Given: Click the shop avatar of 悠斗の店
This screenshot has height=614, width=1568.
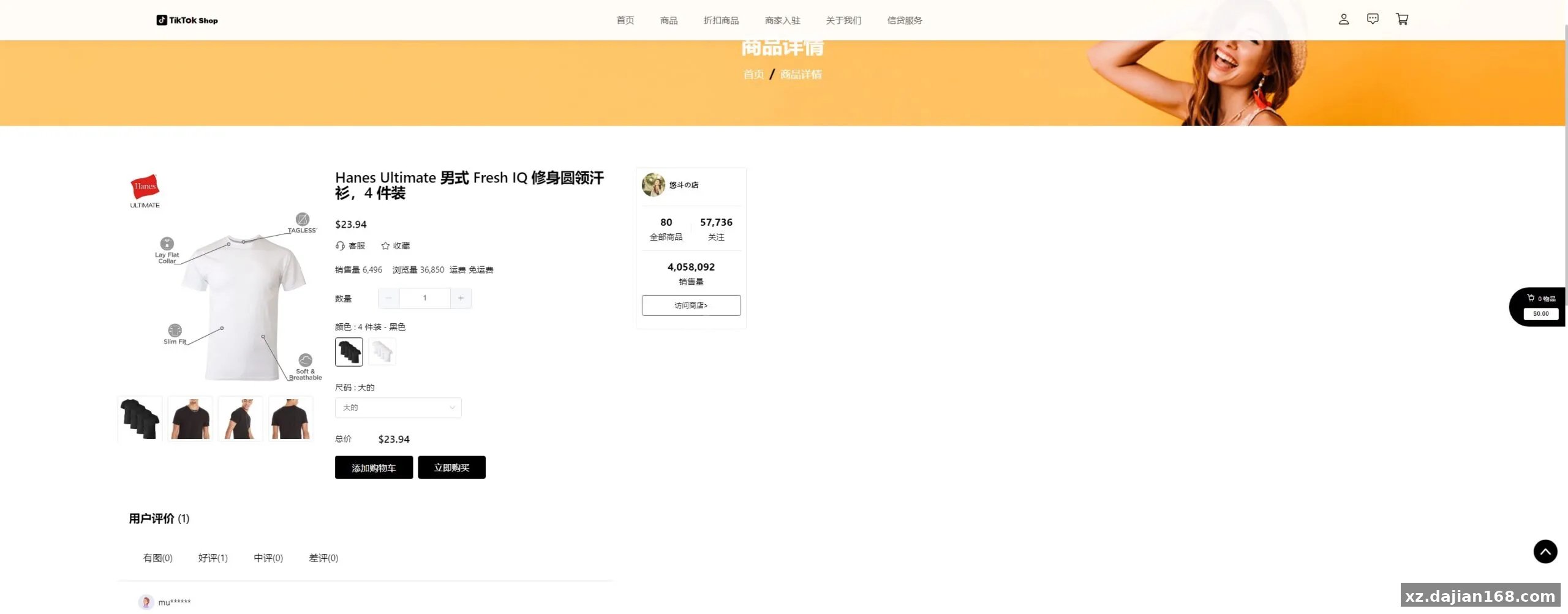Looking at the screenshot, I should point(653,185).
